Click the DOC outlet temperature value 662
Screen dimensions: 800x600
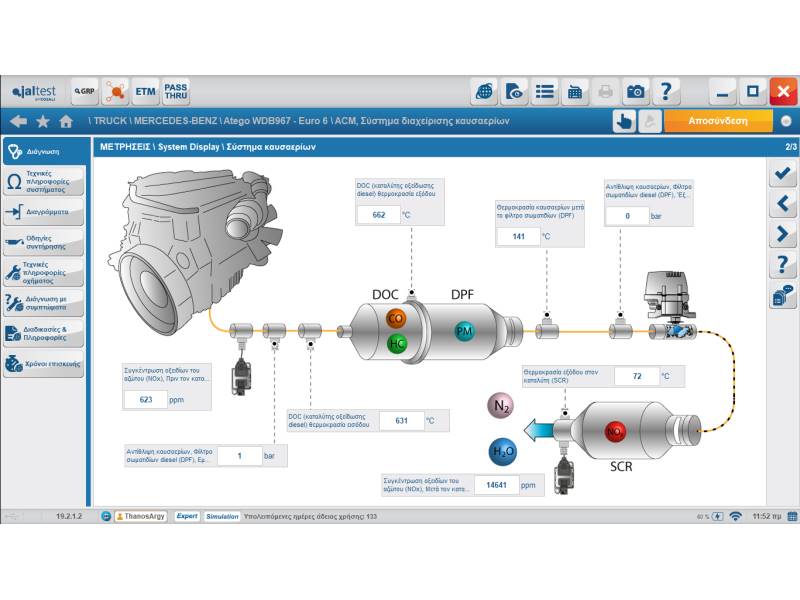click(378, 214)
